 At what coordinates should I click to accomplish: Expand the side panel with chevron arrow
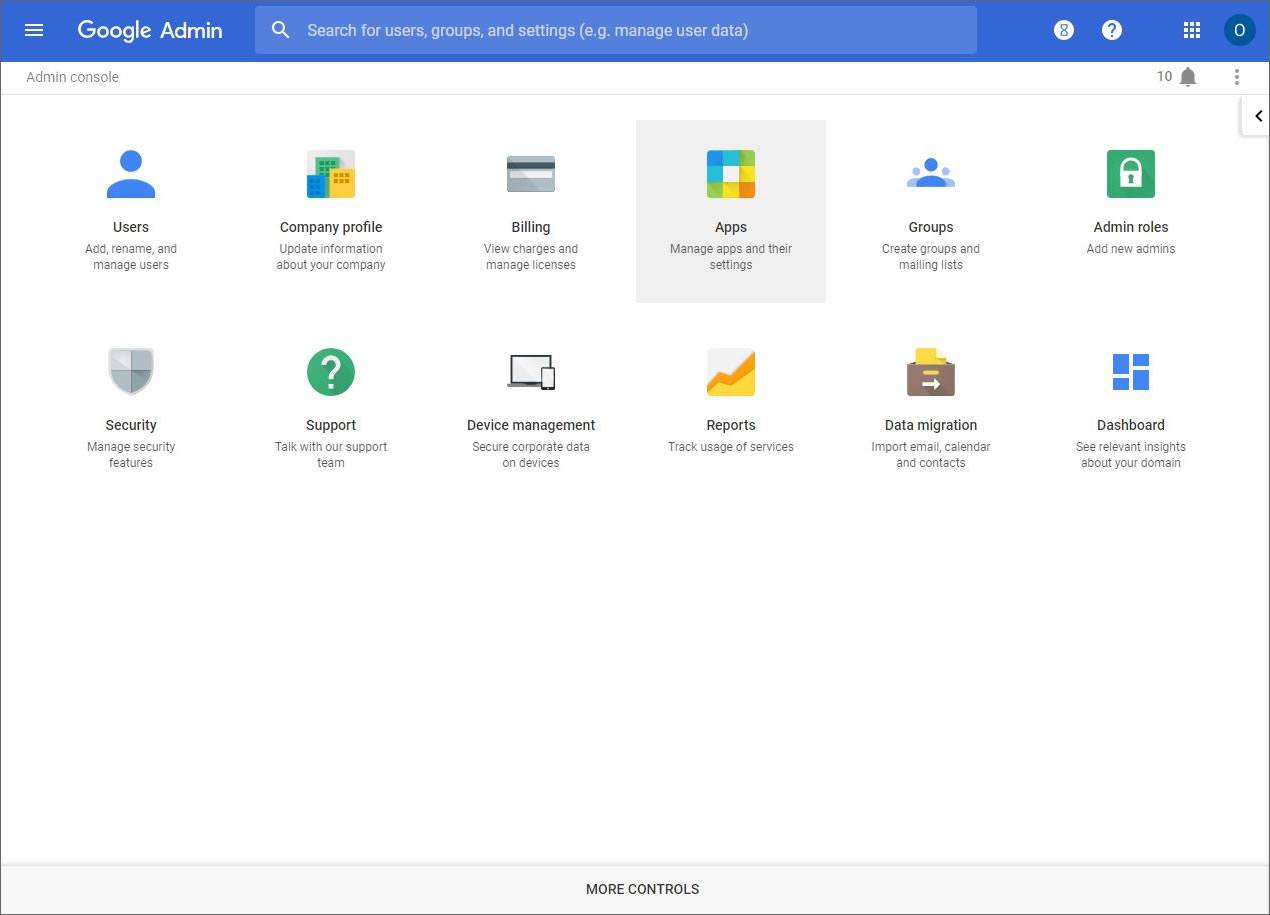(x=1257, y=116)
